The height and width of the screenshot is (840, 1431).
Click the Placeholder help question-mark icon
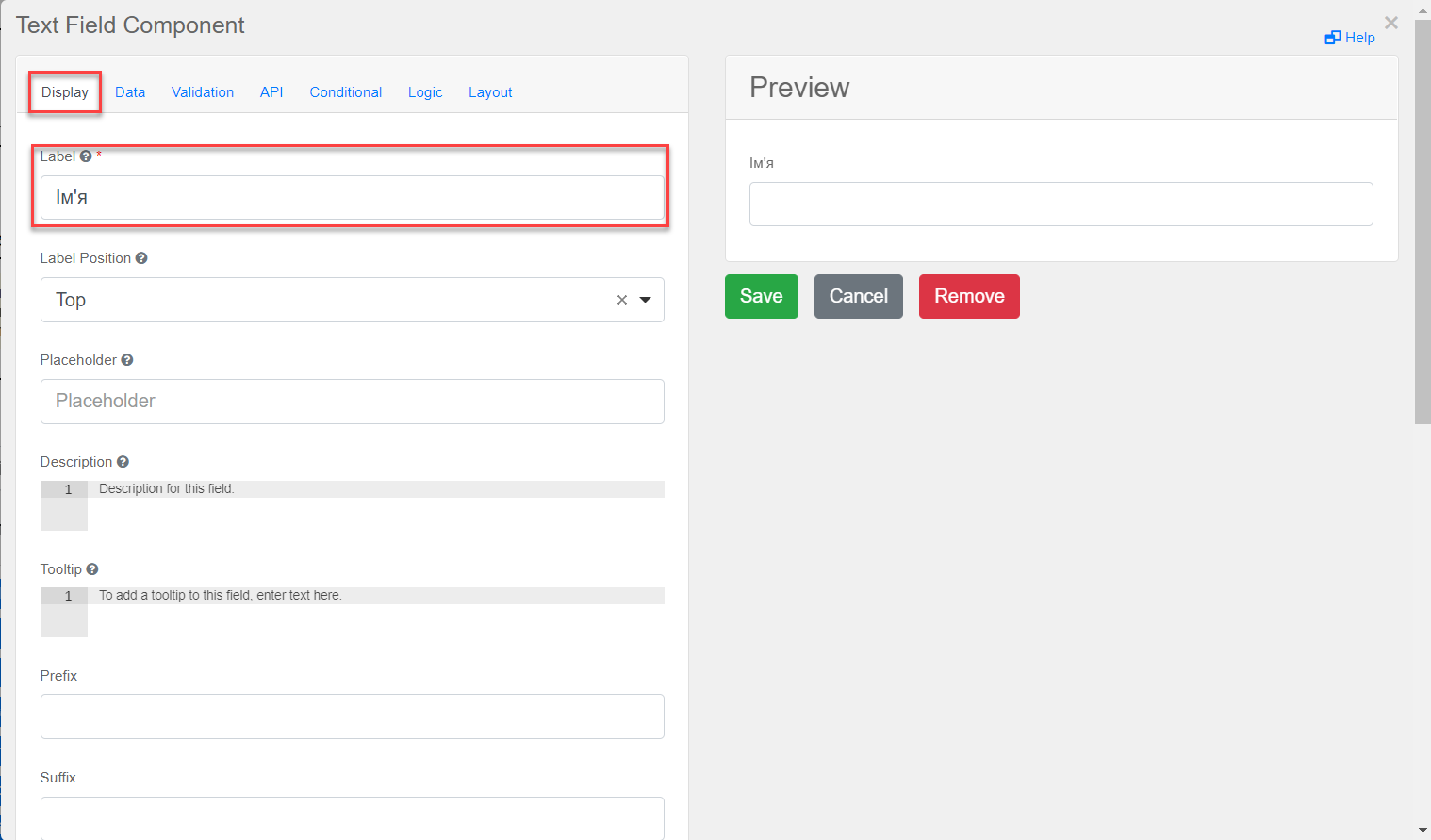127,360
